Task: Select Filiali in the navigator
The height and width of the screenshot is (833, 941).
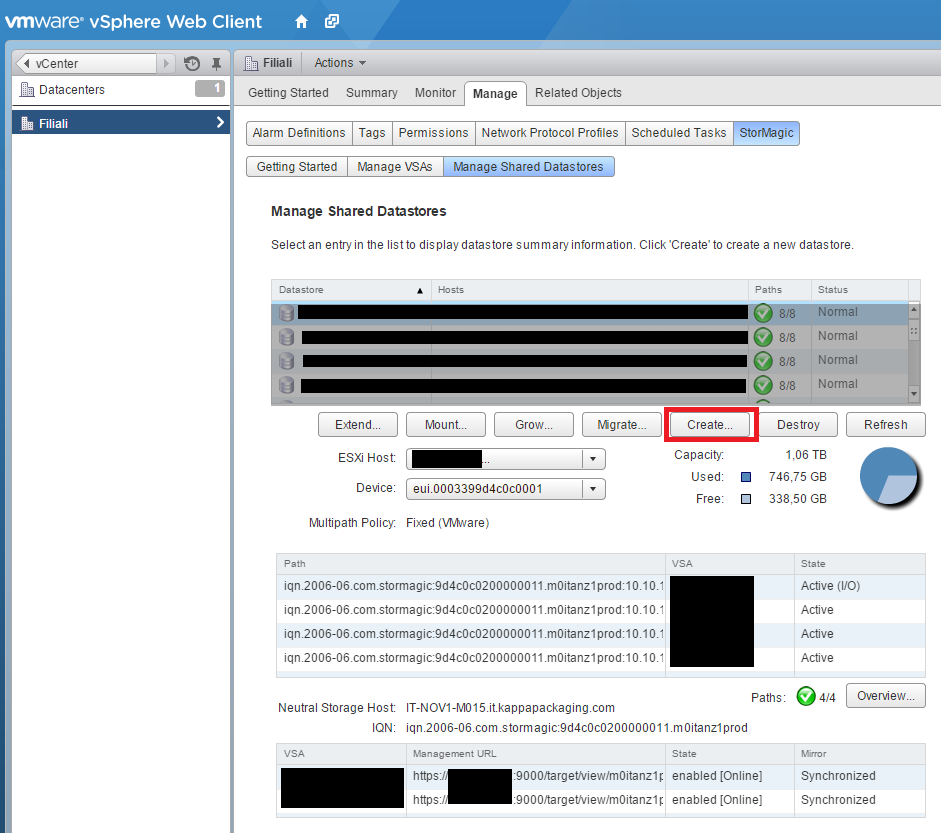Action: 121,123
